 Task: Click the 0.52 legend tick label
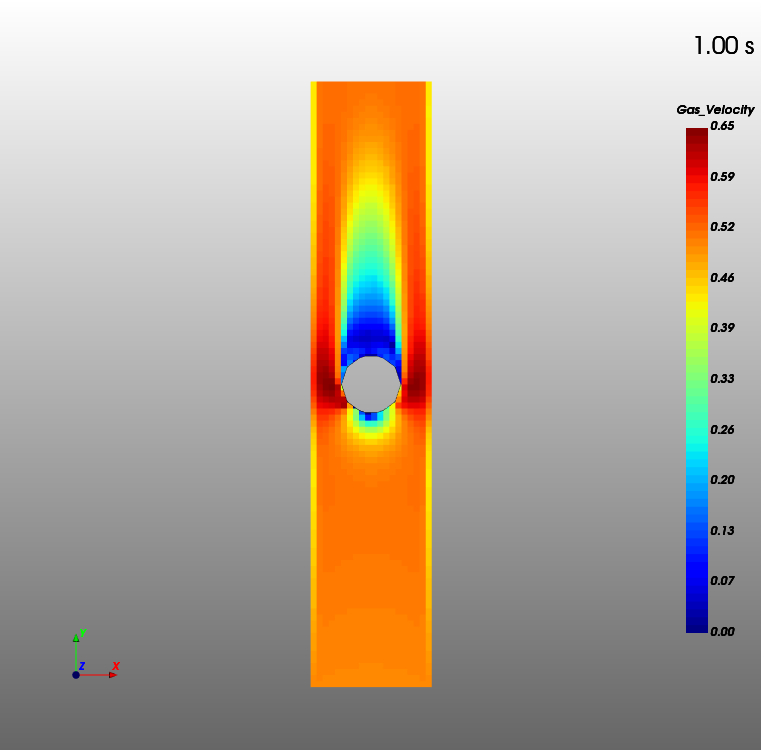click(x=722, y=227)
